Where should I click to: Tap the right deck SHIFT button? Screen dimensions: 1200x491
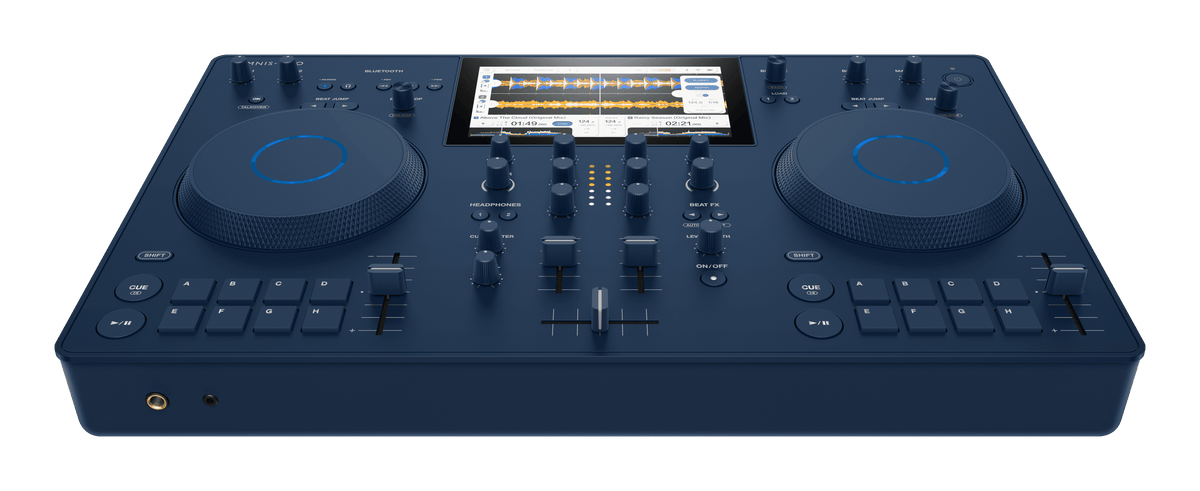point(803,256)
